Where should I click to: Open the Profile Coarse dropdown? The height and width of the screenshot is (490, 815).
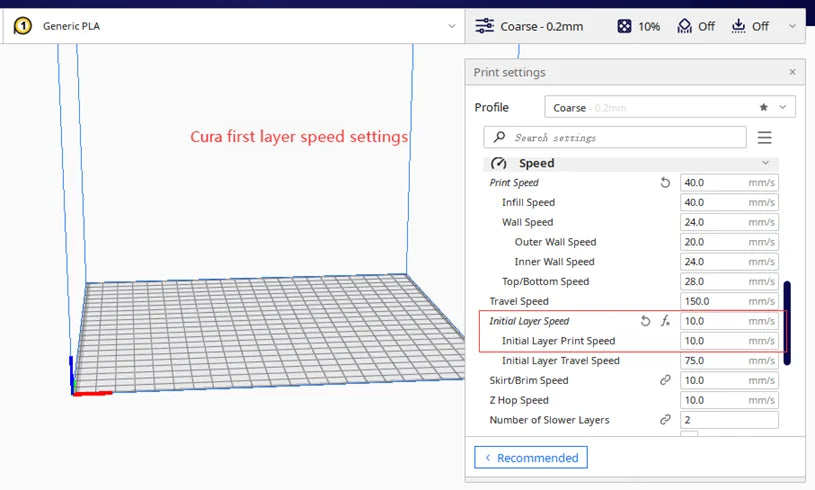coord(782,107)
